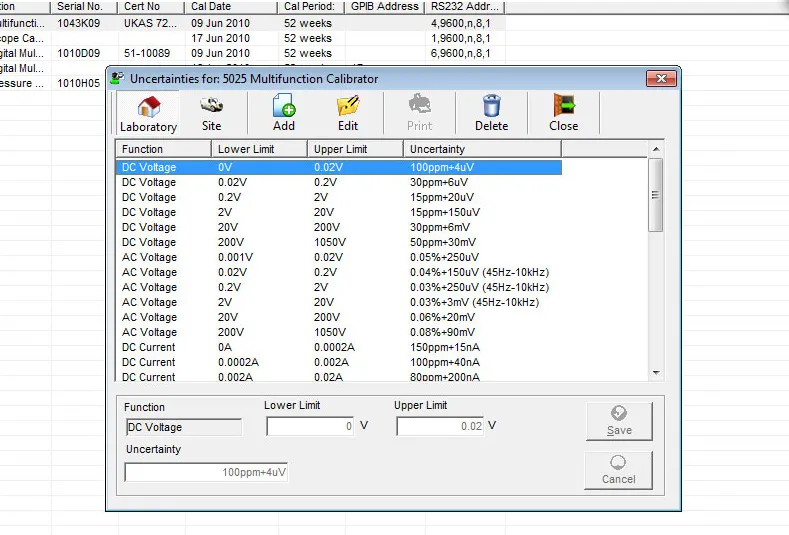Click the Cancel button
This screenshot has width=789, height=535.
tap(618, 470)
